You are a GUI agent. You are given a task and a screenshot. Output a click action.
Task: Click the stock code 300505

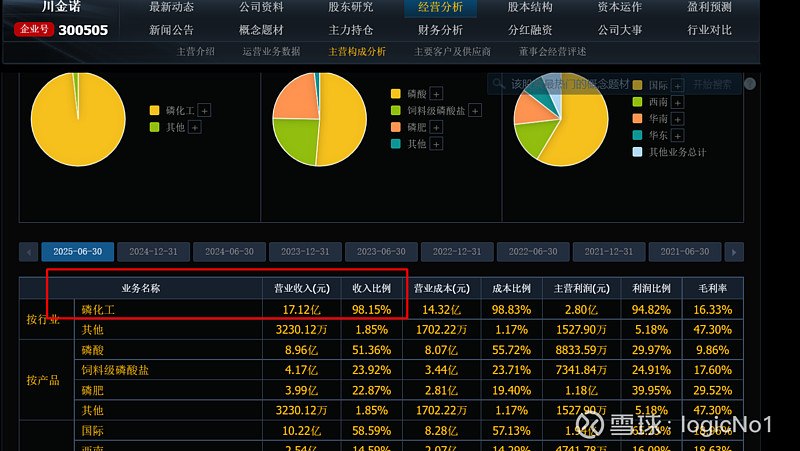click(83, 30)
